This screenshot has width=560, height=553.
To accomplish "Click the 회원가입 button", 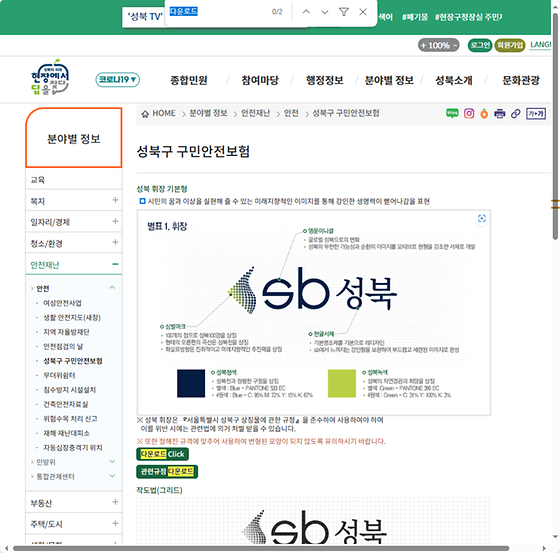I will pos(510,45).
